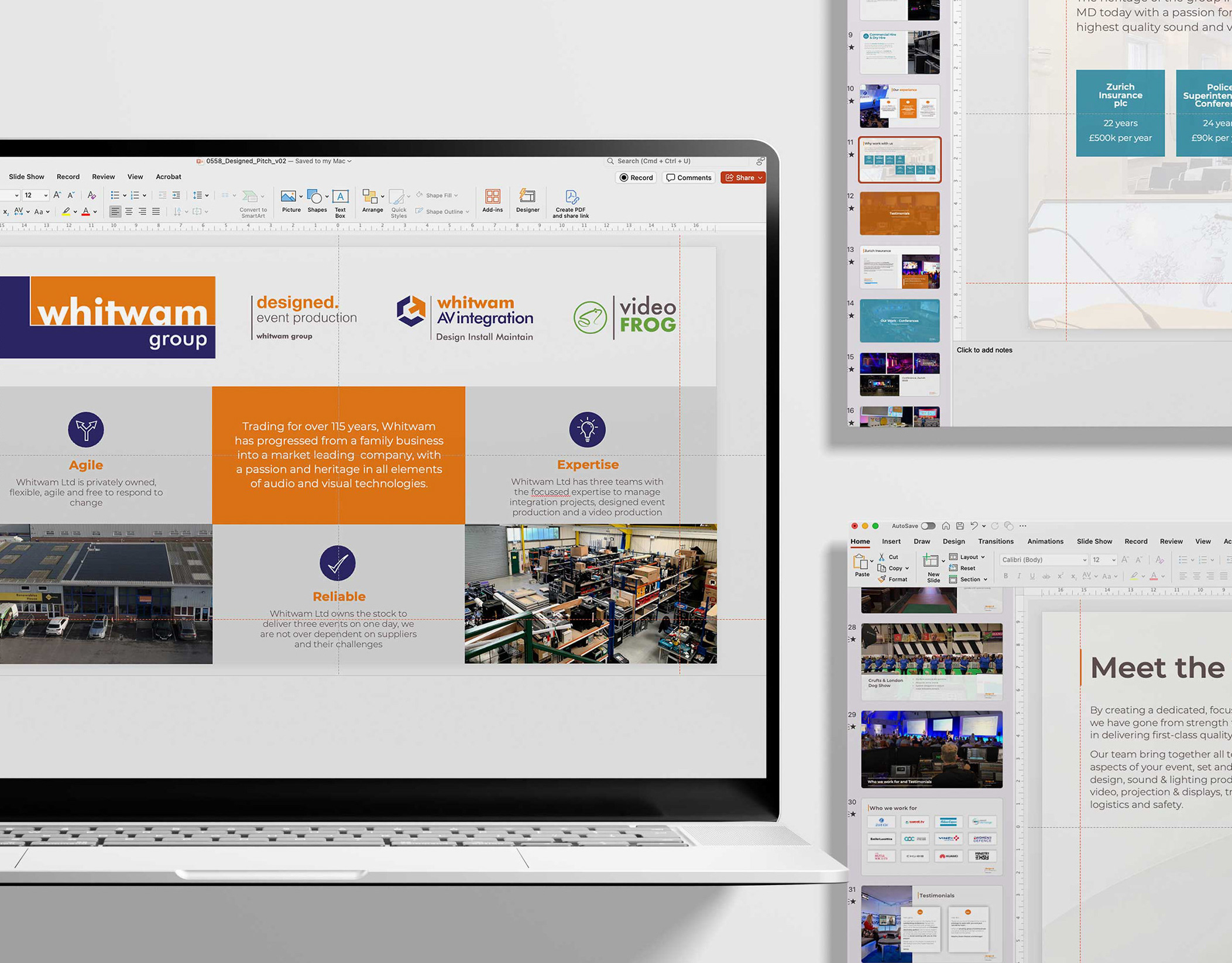Click Increase Font Size in laptop window ribbon
This screenshot has height=963, width=1232.
coord(57,196)
